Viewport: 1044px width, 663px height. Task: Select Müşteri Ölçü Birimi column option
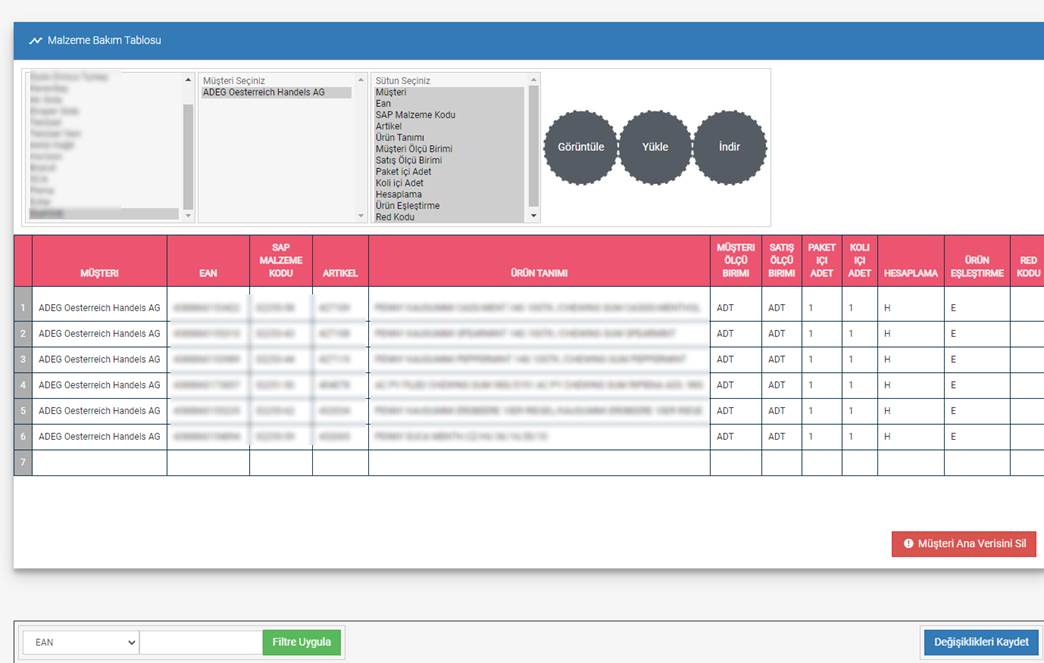pos(449,149)
